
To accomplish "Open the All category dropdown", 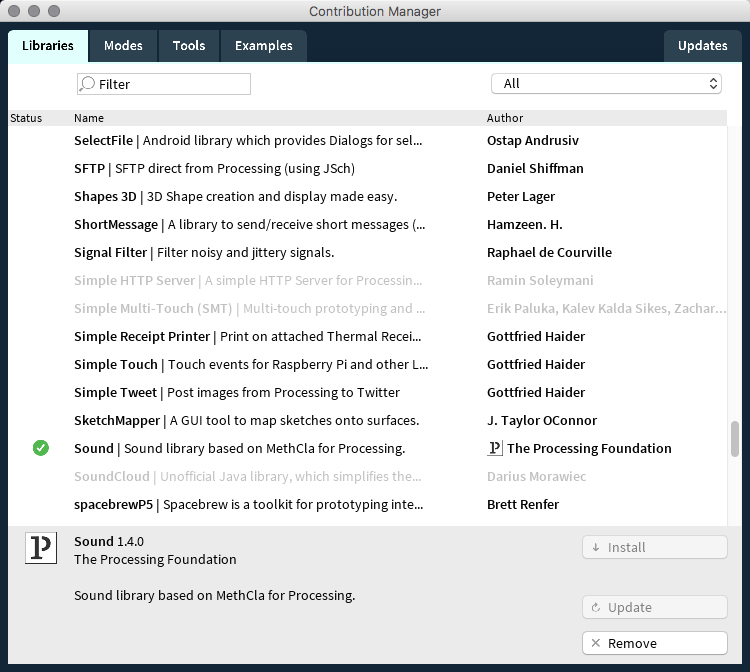I will point(606,84).
